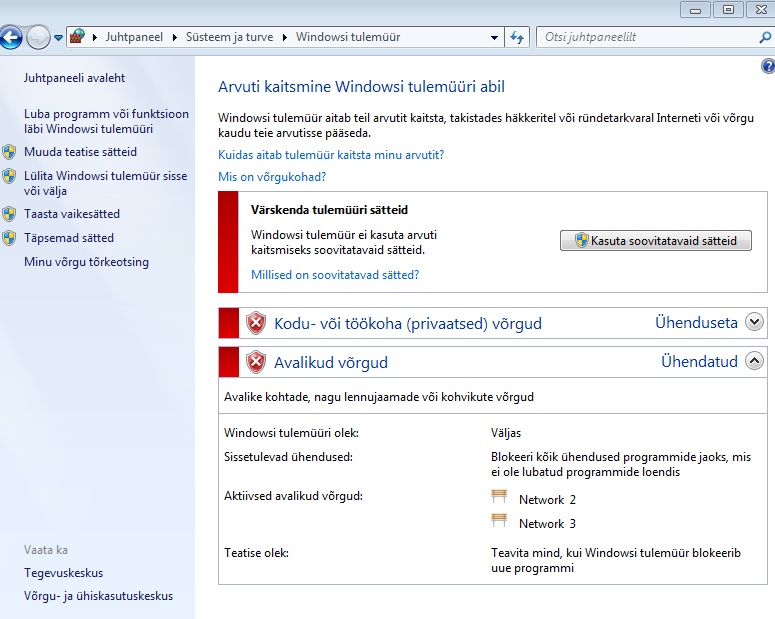
Task: Expand the arrow after the firewall icon
Action: point(94,37)
